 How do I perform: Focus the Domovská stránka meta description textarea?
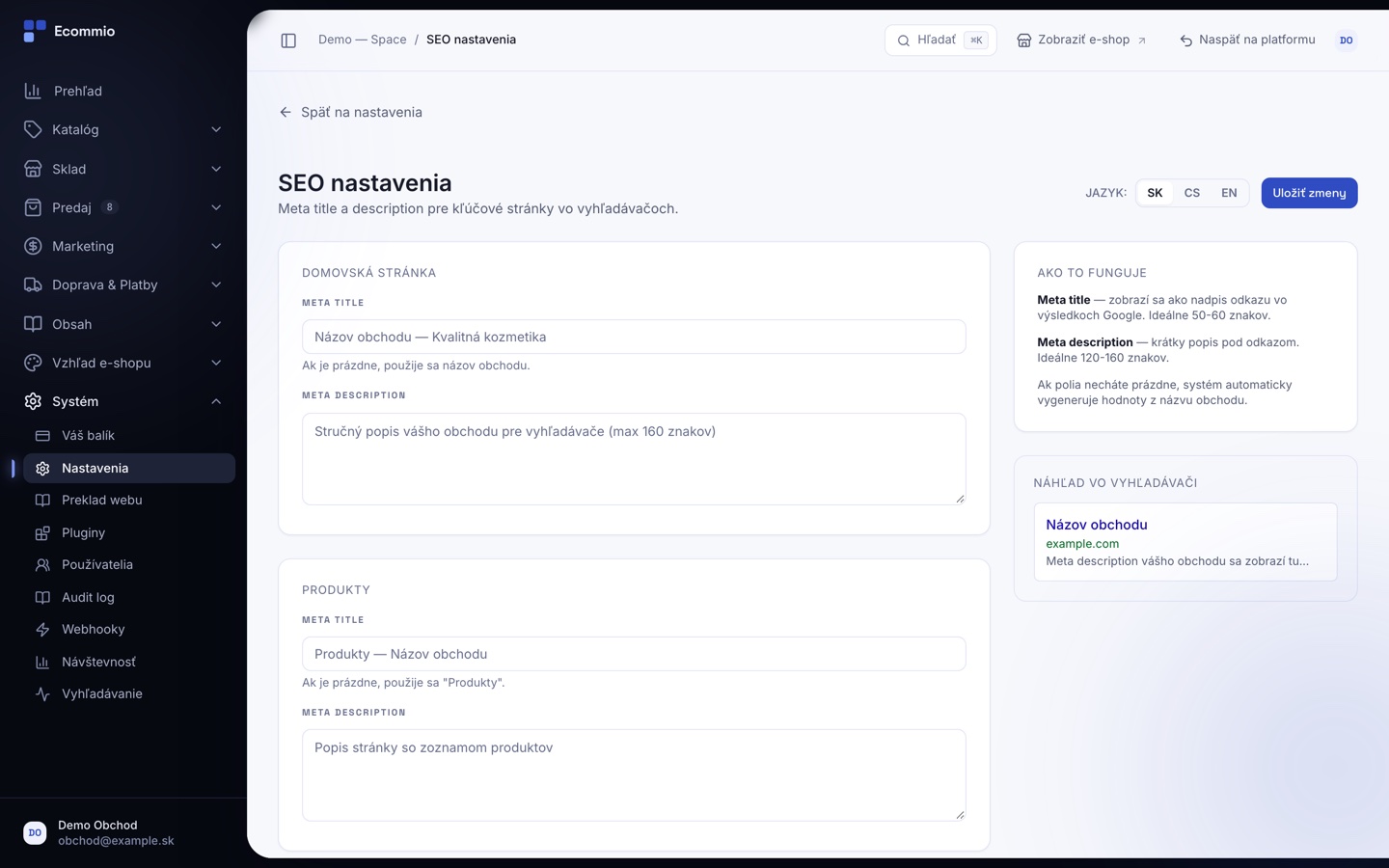point(634,459)
